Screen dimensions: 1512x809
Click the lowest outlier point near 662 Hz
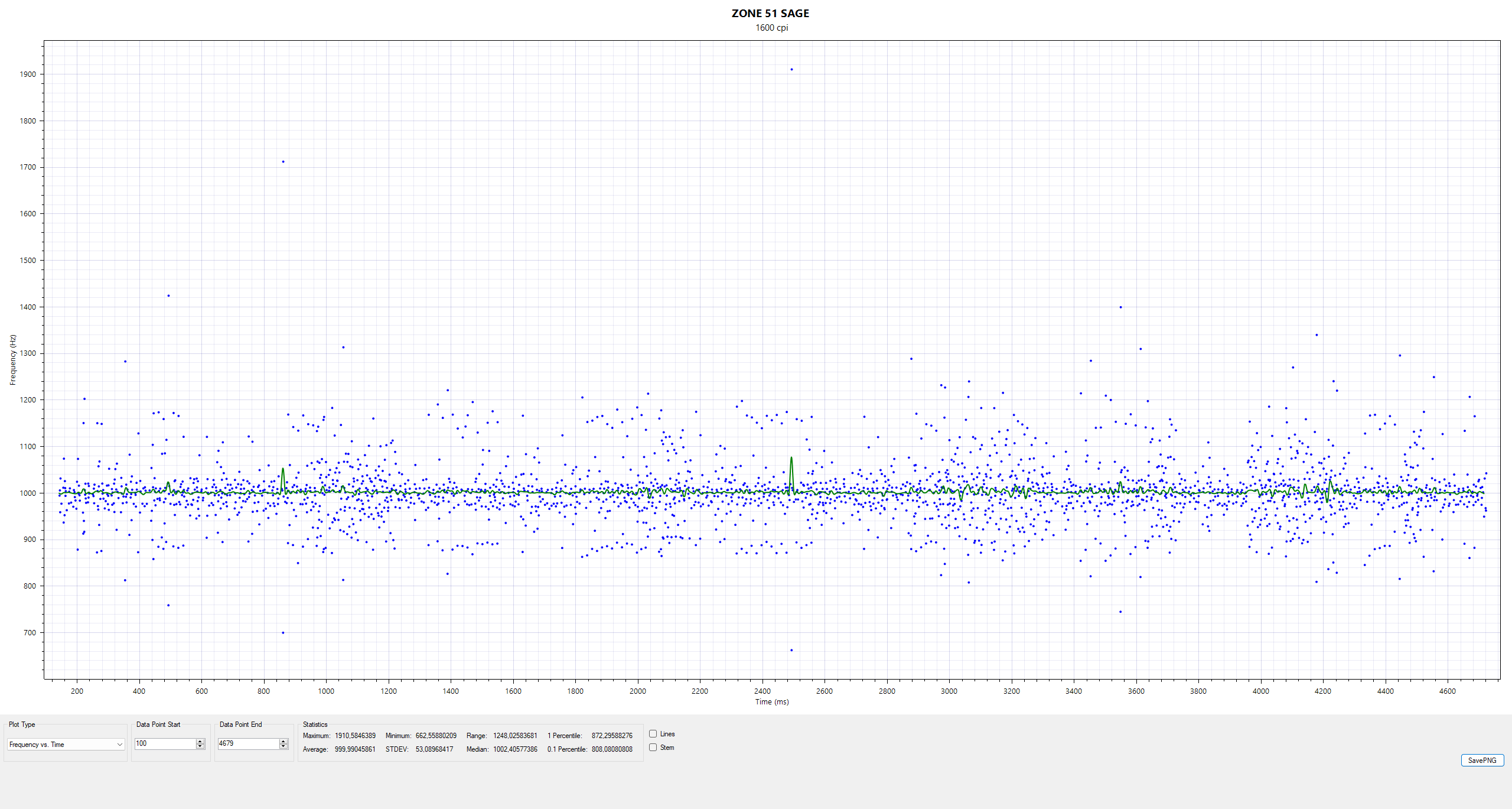[791, 650]
